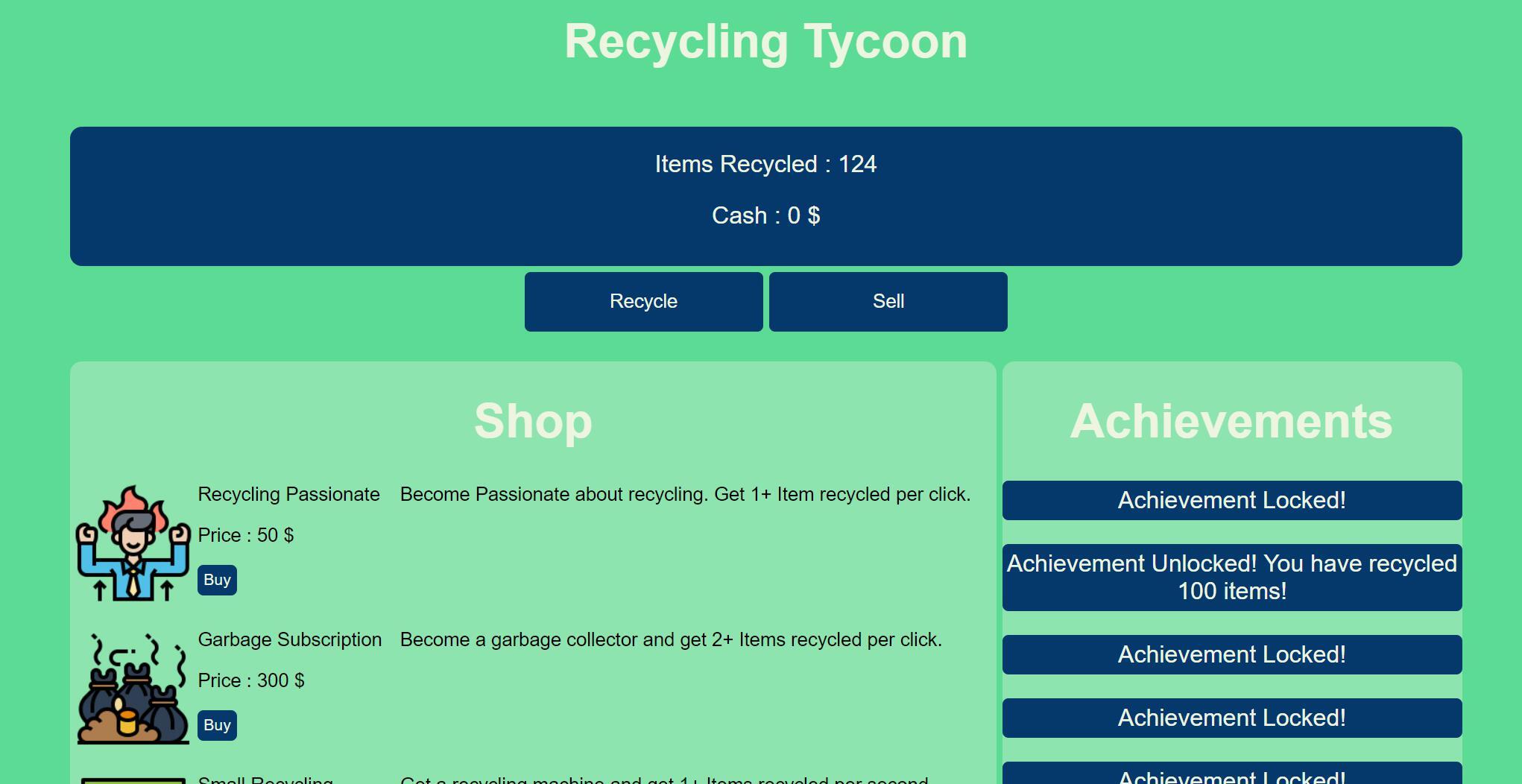The width and height of the screenshot is (1522, 784).
Task: Buy the Garbage Subscription upgrade
Action: [x=217, y=726]
